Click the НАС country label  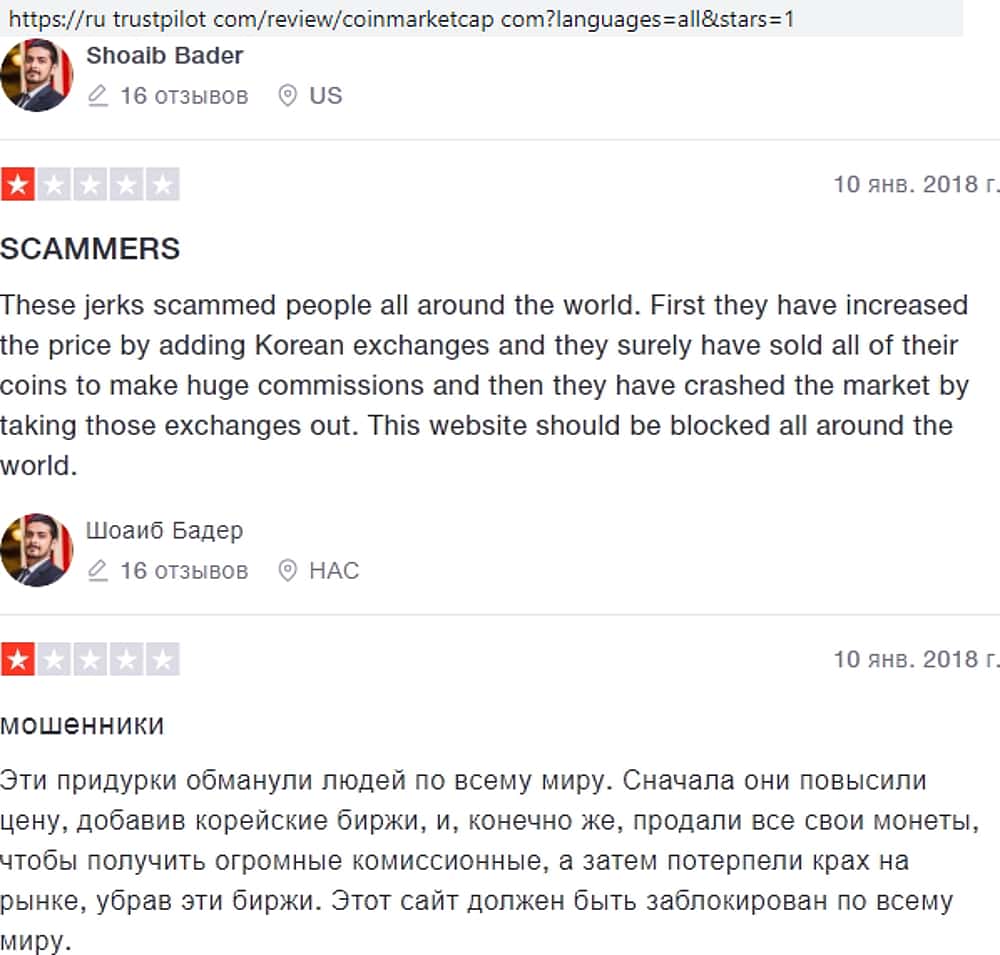tap(334, 571)
